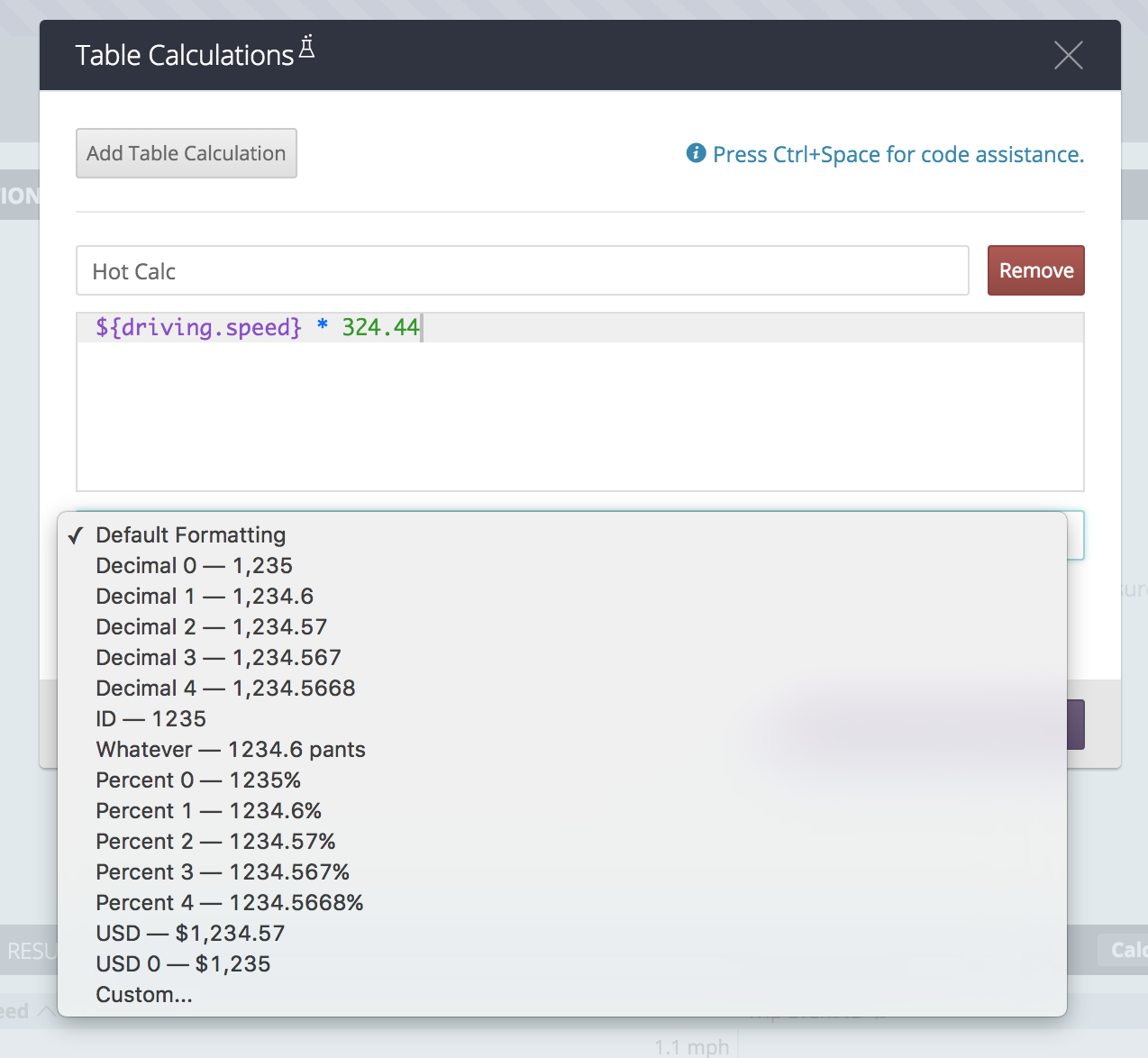Choose Decimal 0 format
This screenshot has width=1148, height=1058.
click(x=194, y=566)
